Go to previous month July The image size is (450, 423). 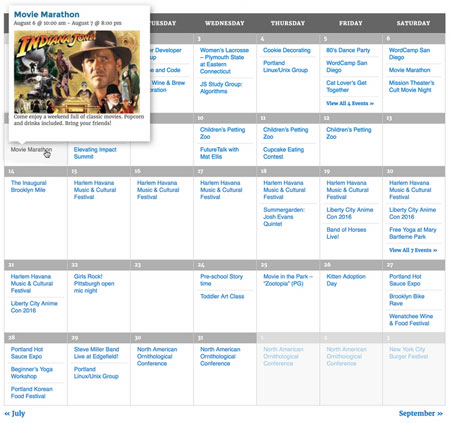click(x=15, y=414)
